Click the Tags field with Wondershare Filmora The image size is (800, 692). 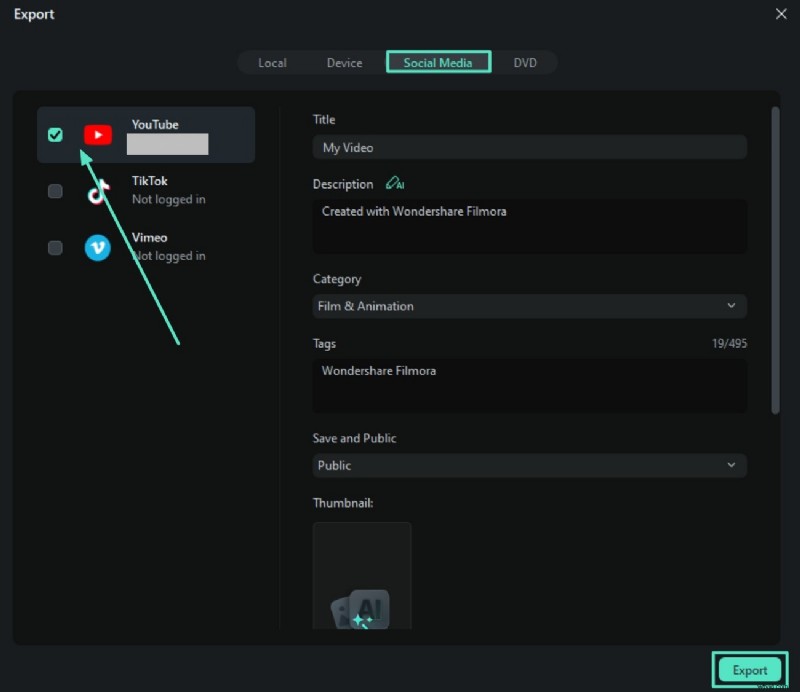coord(529,385)
